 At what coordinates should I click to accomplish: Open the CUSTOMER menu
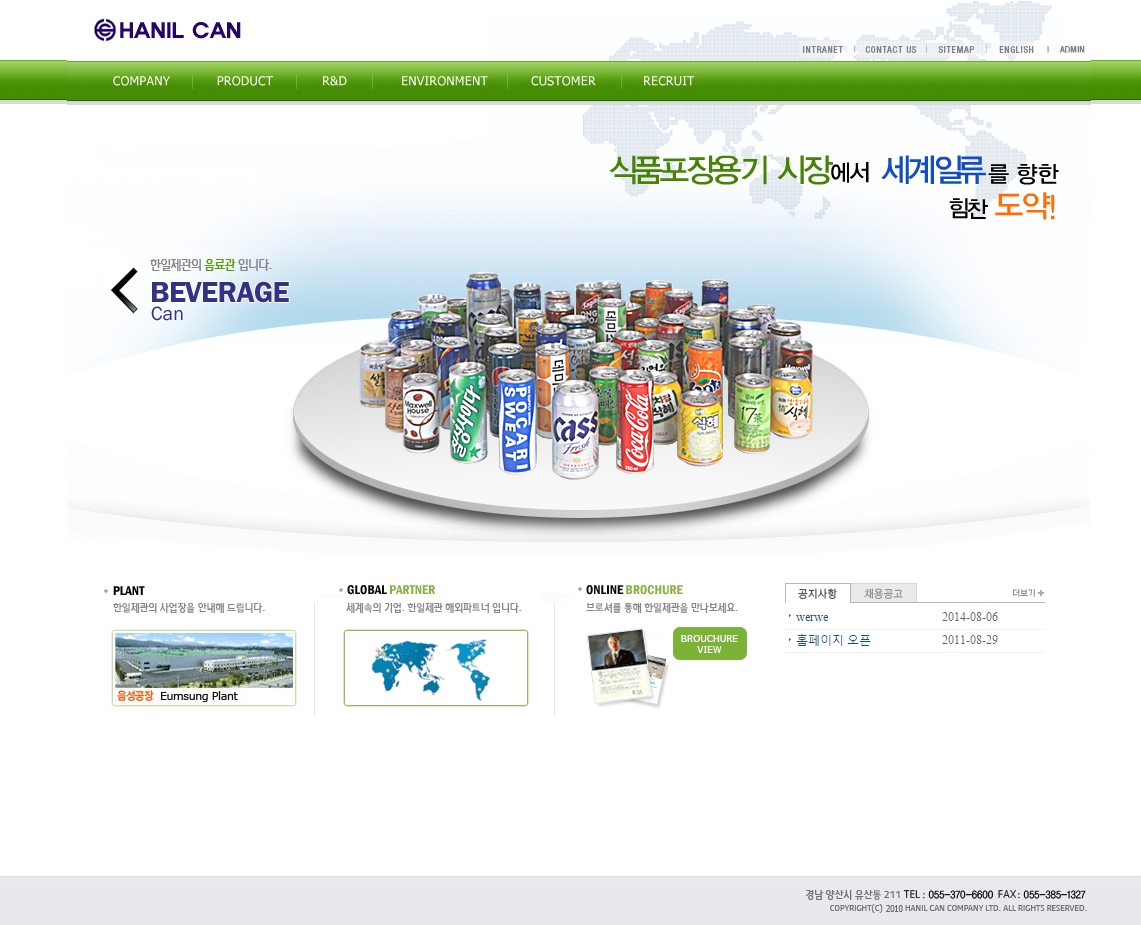tap(563, 81)
